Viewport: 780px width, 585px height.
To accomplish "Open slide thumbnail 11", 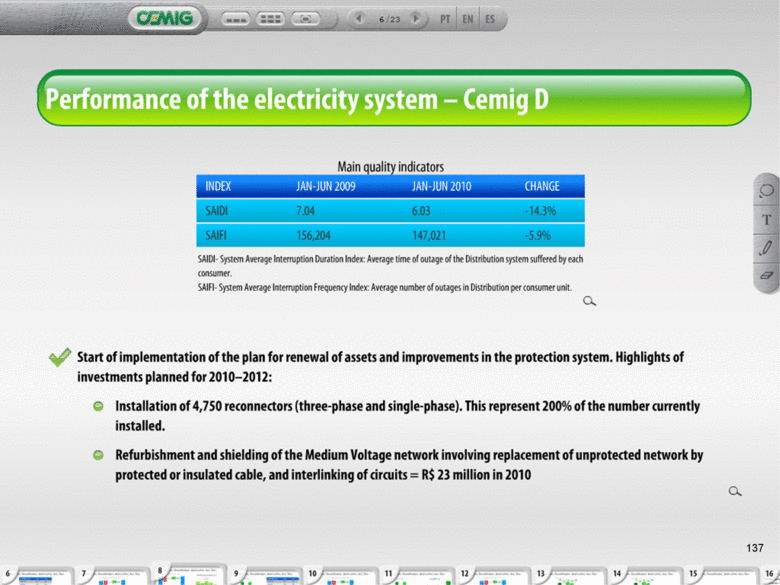I will (x=418, y=576).
